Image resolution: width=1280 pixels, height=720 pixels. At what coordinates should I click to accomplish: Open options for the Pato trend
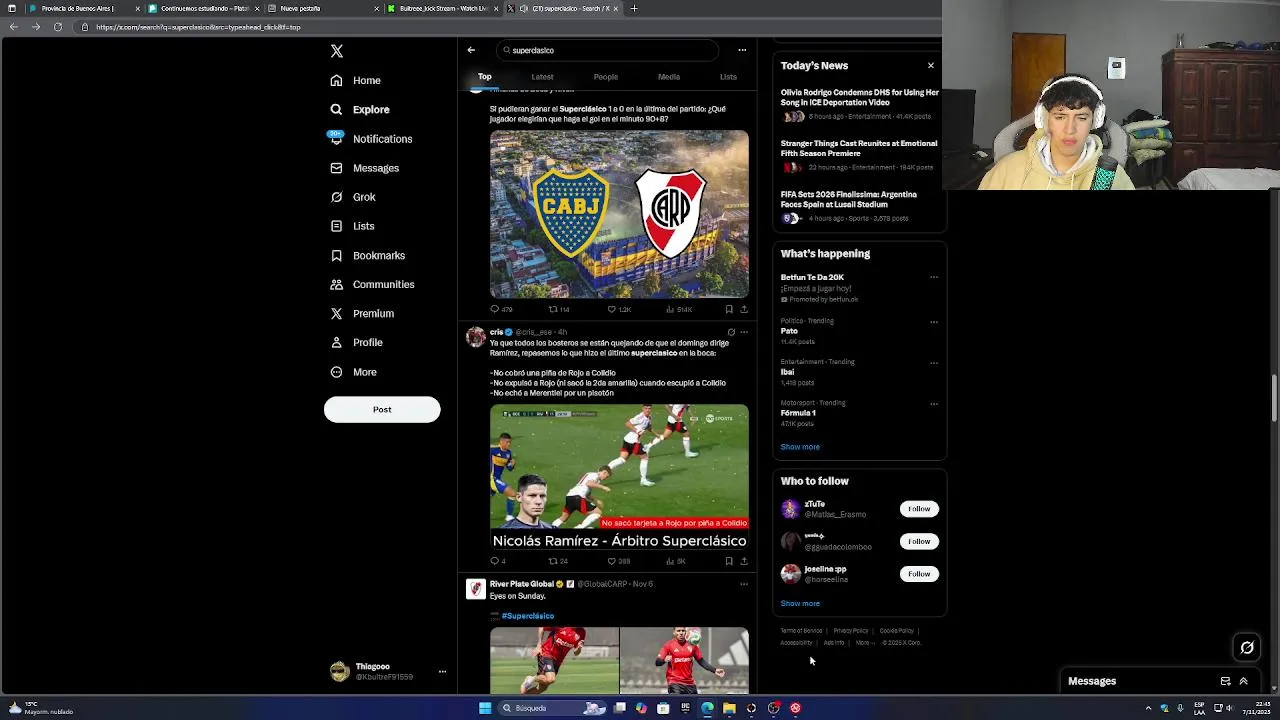pos(934,322)
